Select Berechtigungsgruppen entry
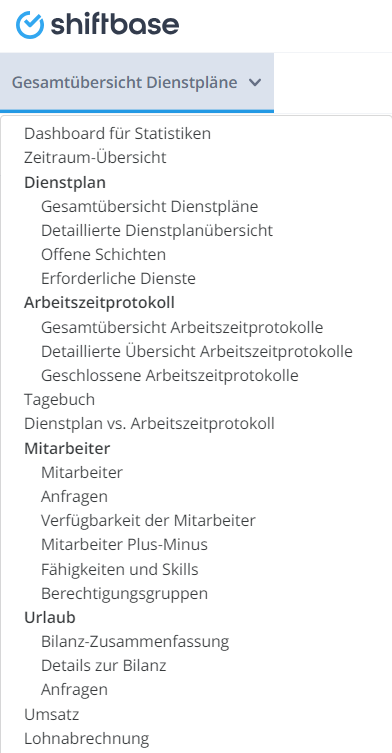The height and width of the screenshot is (753, 392). tap(124, 594)
